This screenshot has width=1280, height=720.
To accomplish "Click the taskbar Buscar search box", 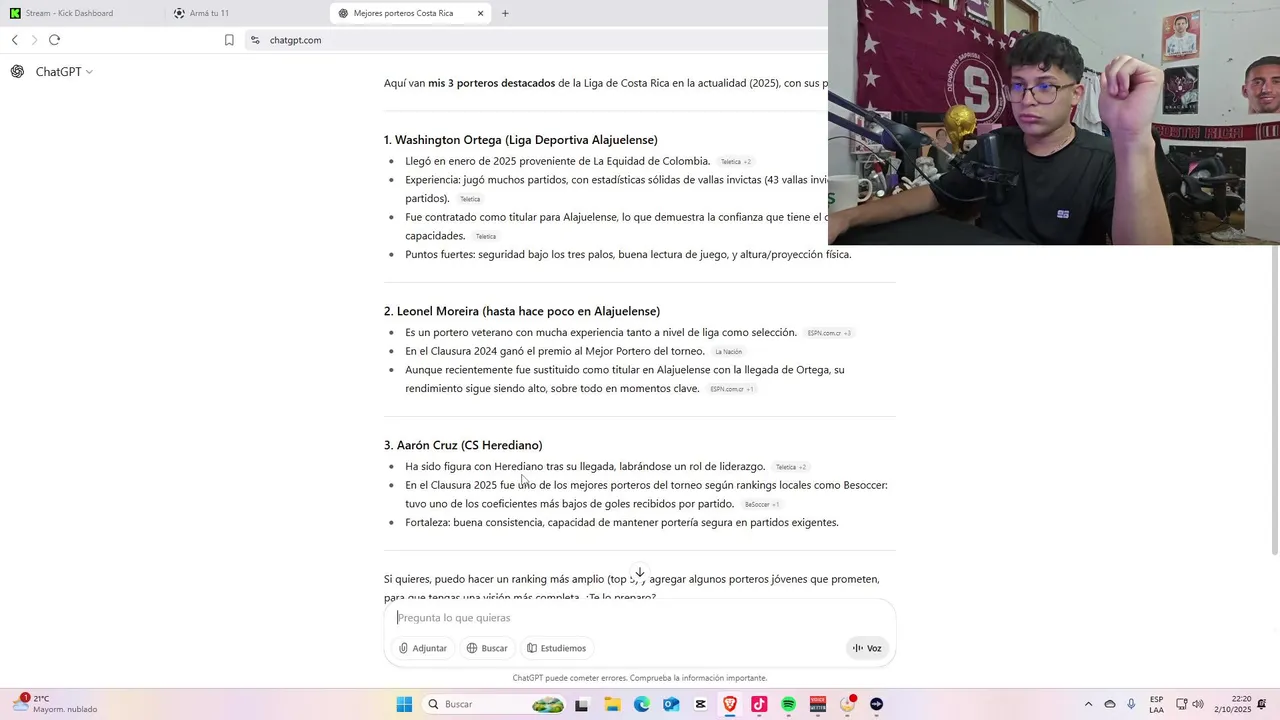I will 495,704.
